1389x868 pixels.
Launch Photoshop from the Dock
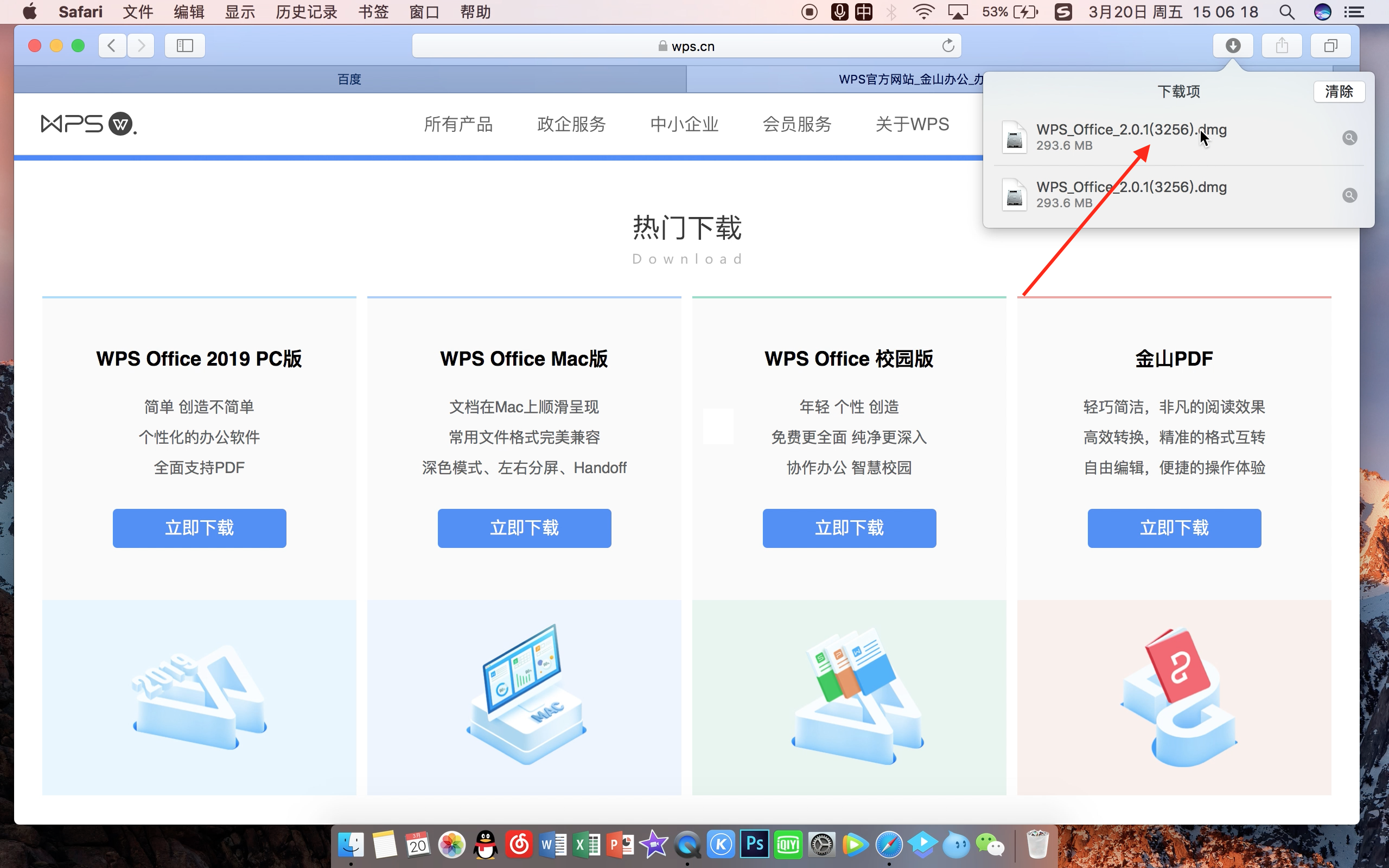tap(755, 845)
